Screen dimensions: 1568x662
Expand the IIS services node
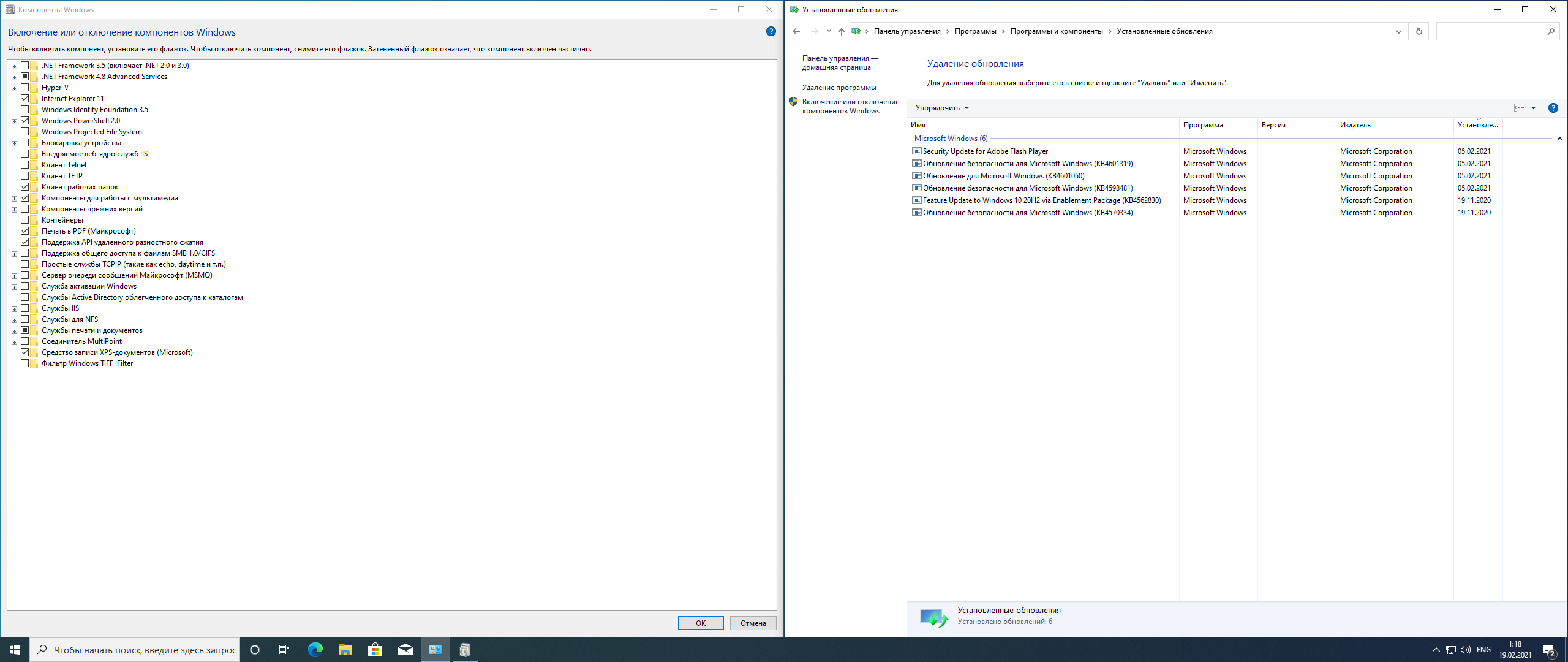point(14,309)
